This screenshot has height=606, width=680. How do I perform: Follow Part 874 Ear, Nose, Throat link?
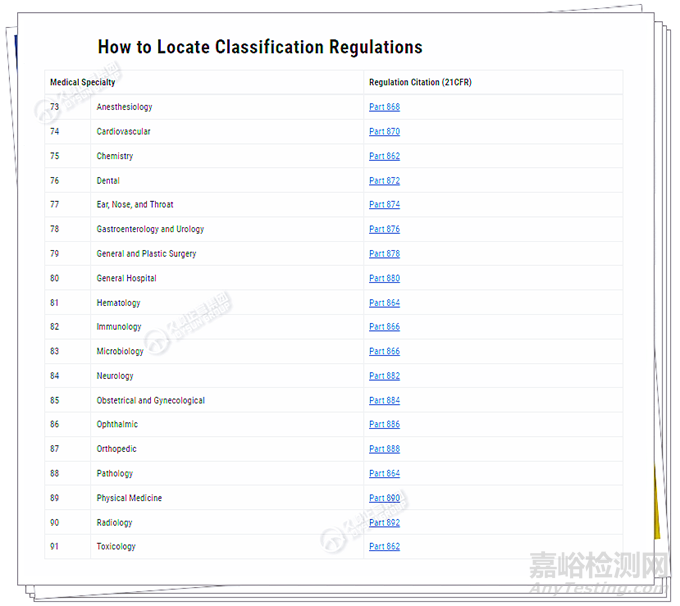[x=384, y=204]
